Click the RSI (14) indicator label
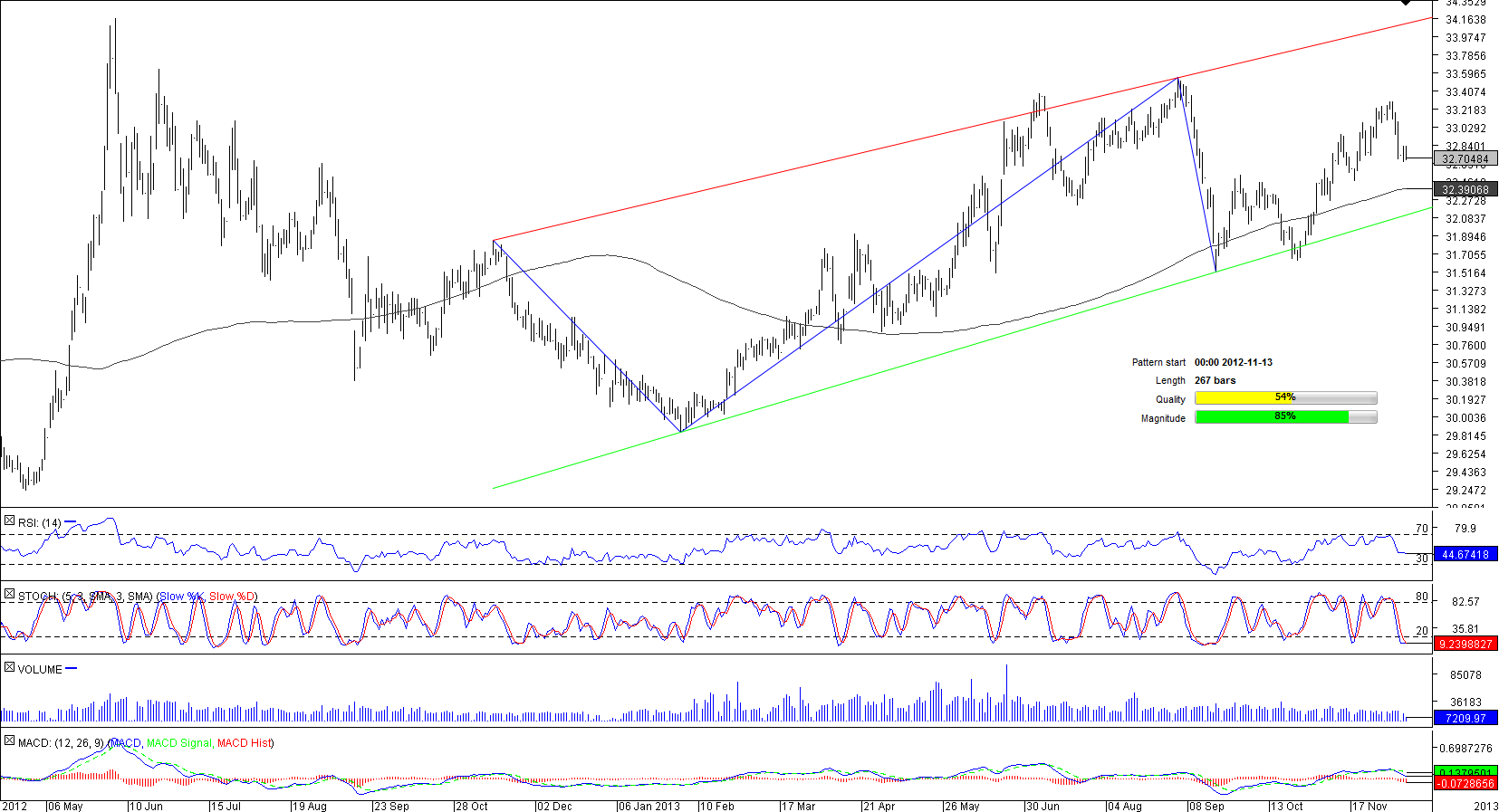 coord(40,523)
